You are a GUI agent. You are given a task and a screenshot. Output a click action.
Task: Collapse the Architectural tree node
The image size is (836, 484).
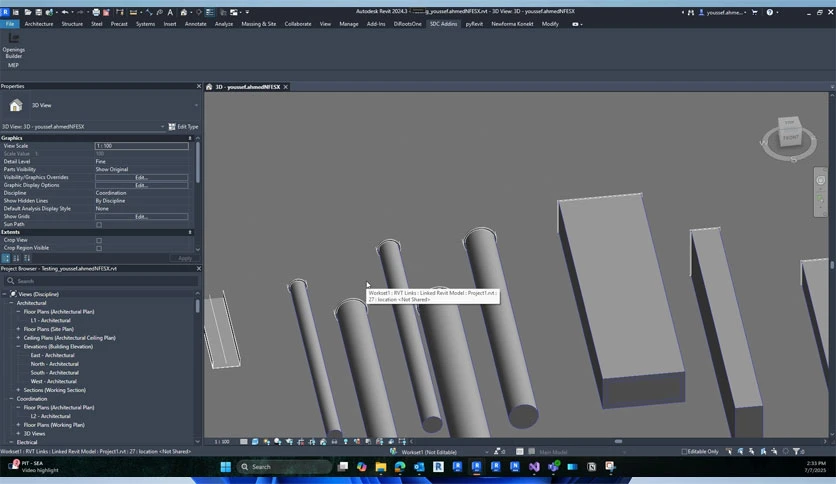11,303
